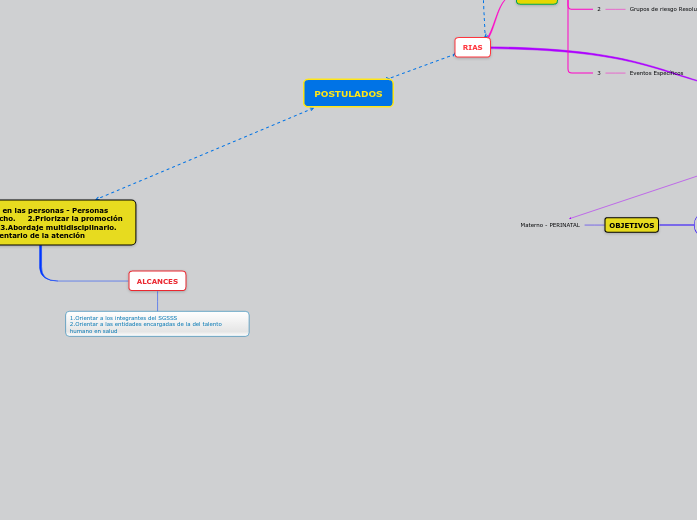Click dashed line between RIAS and POSTULADOS

pyautogui.click(x=420, y=66)
